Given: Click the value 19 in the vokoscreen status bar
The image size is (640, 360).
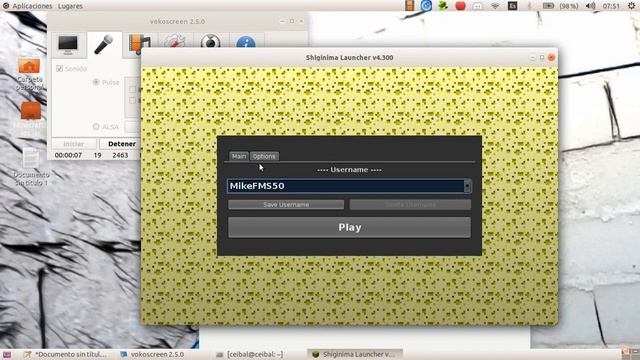Looking at the screenshot, I should coord(97,155).
